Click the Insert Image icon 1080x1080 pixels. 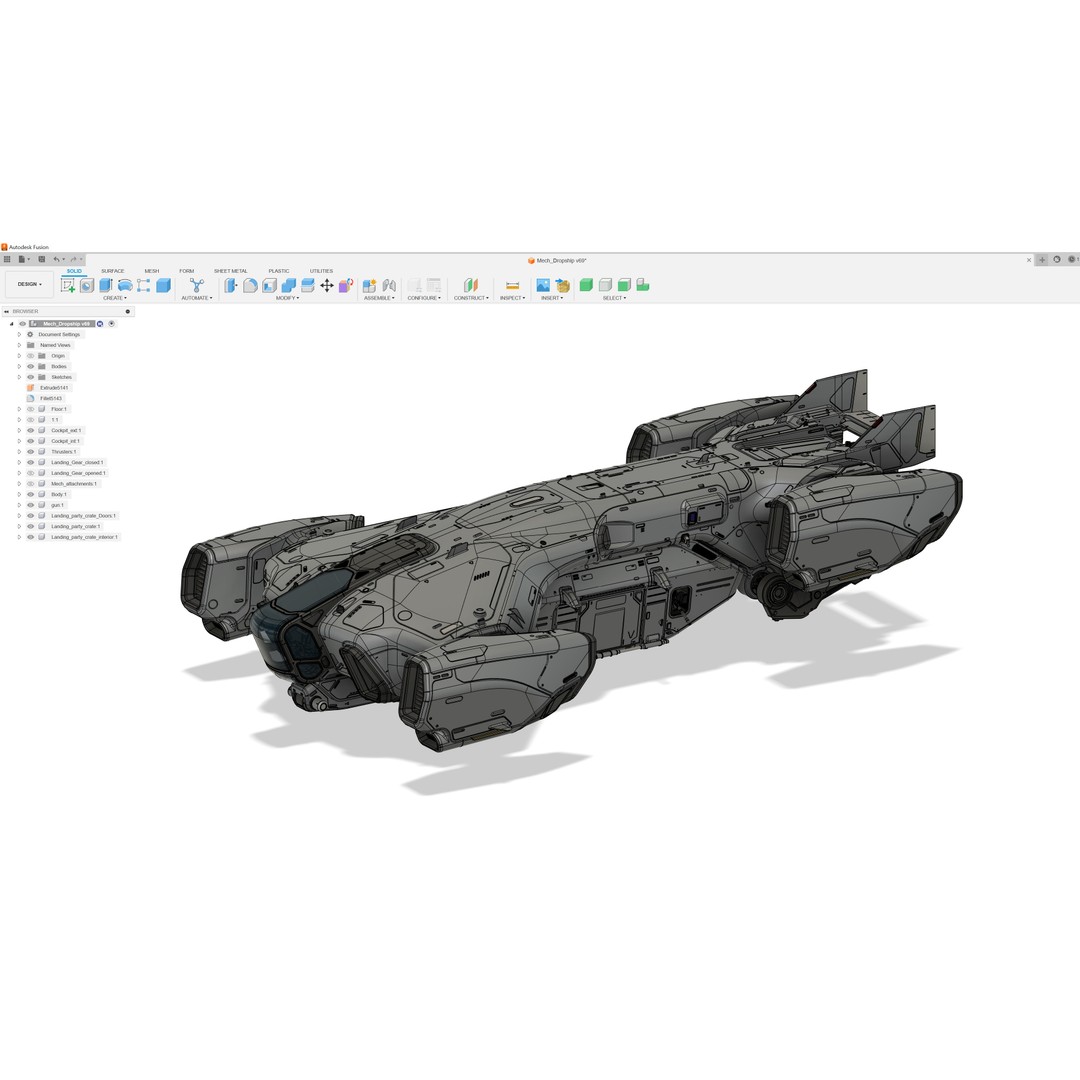543,285
